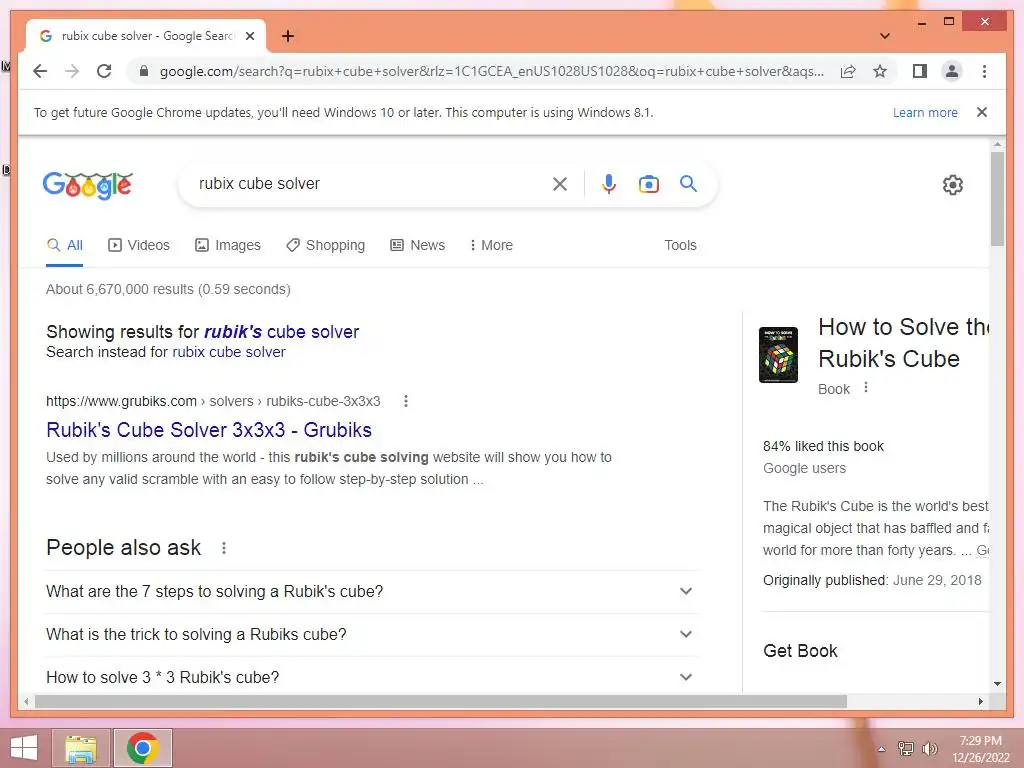This screenshot has width=1024, height=768.
Task: Go back to the previous page
Action: (x=40, y=71)
